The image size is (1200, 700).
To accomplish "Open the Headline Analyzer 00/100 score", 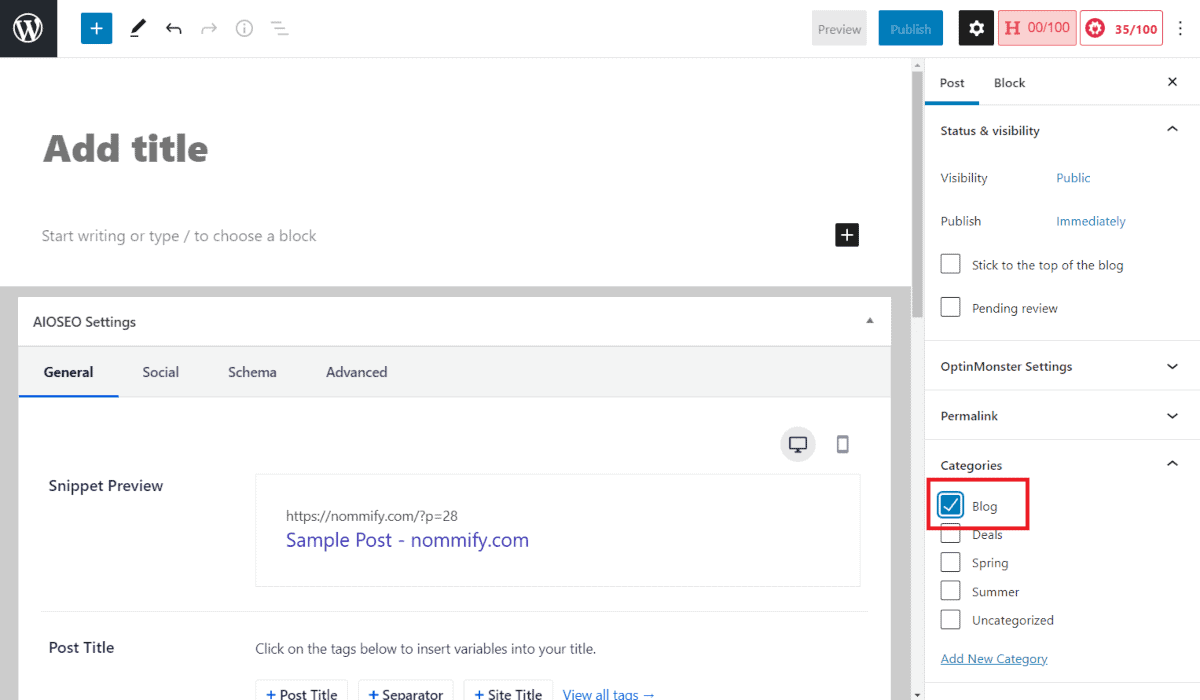I will 1037,28.
